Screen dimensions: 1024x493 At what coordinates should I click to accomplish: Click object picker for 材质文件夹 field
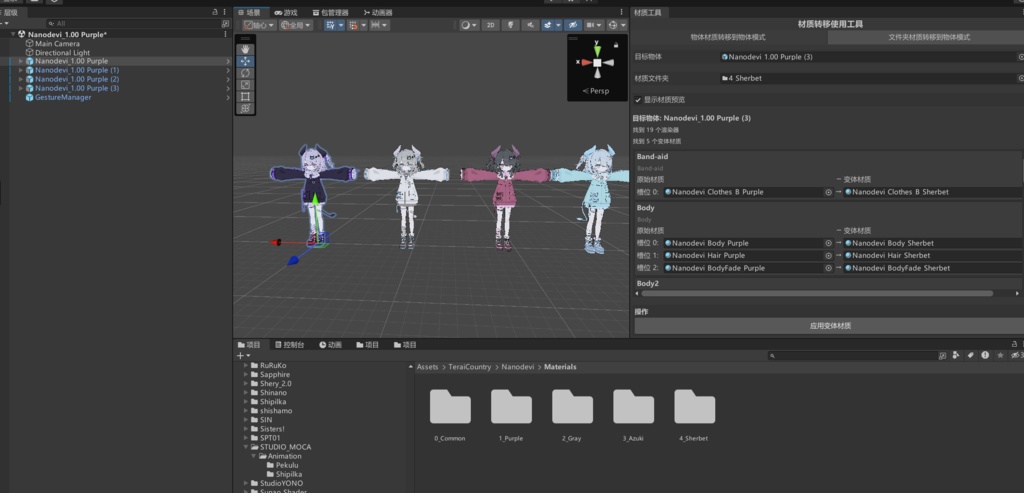click(1021, 78)
